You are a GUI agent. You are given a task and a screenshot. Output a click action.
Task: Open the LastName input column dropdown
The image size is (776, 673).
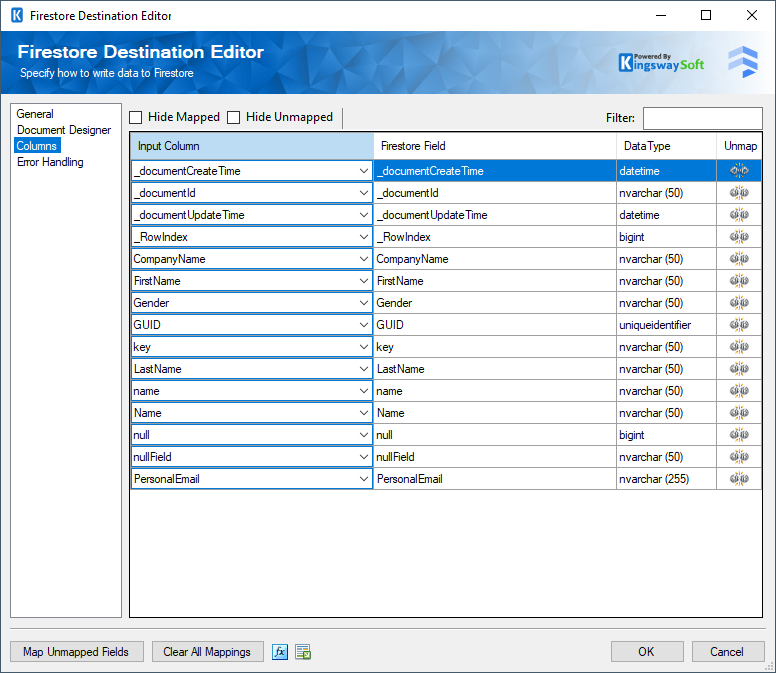pyautogui.click(x=364, y=369)
